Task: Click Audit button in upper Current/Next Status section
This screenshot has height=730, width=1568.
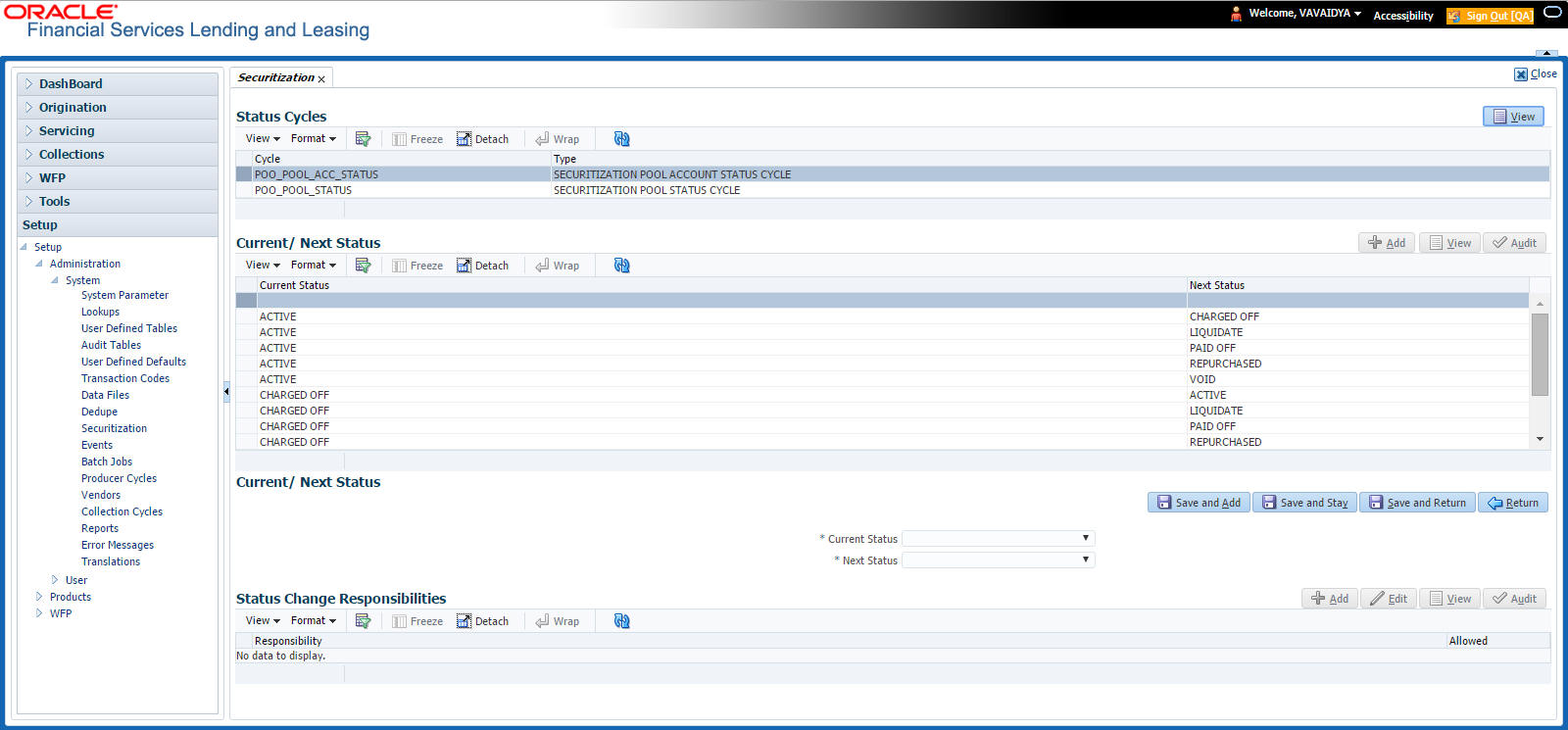Action: [x=1515, y=243]
